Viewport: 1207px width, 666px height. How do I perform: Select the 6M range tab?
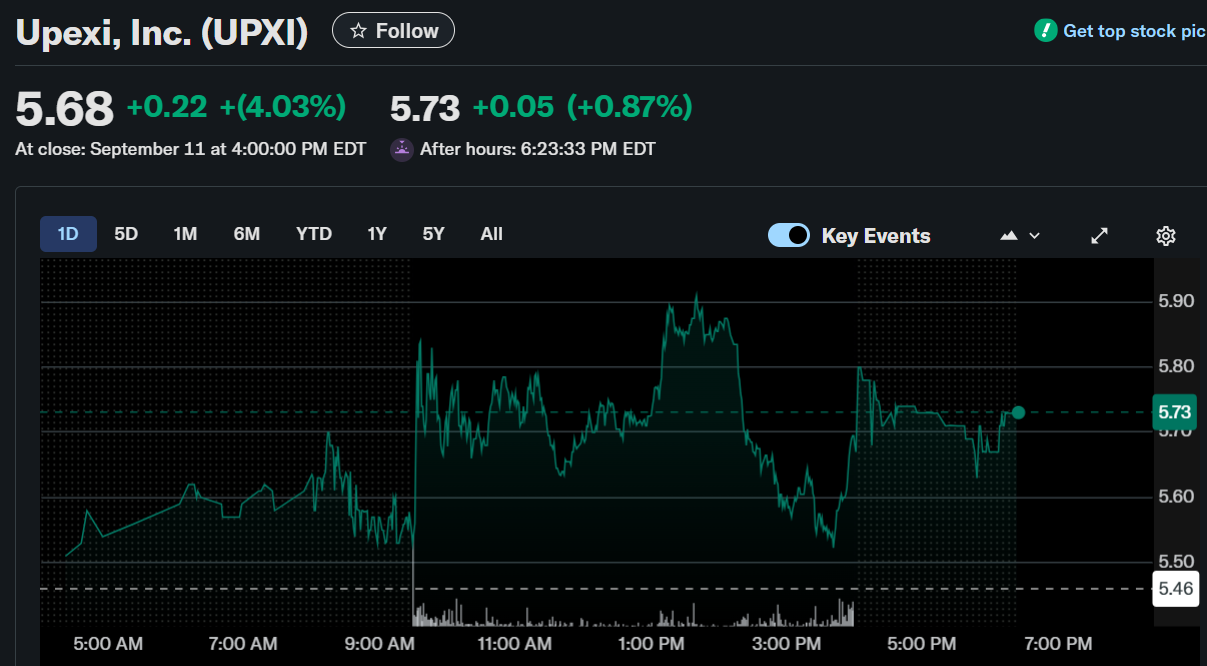(x=247, y=234)
